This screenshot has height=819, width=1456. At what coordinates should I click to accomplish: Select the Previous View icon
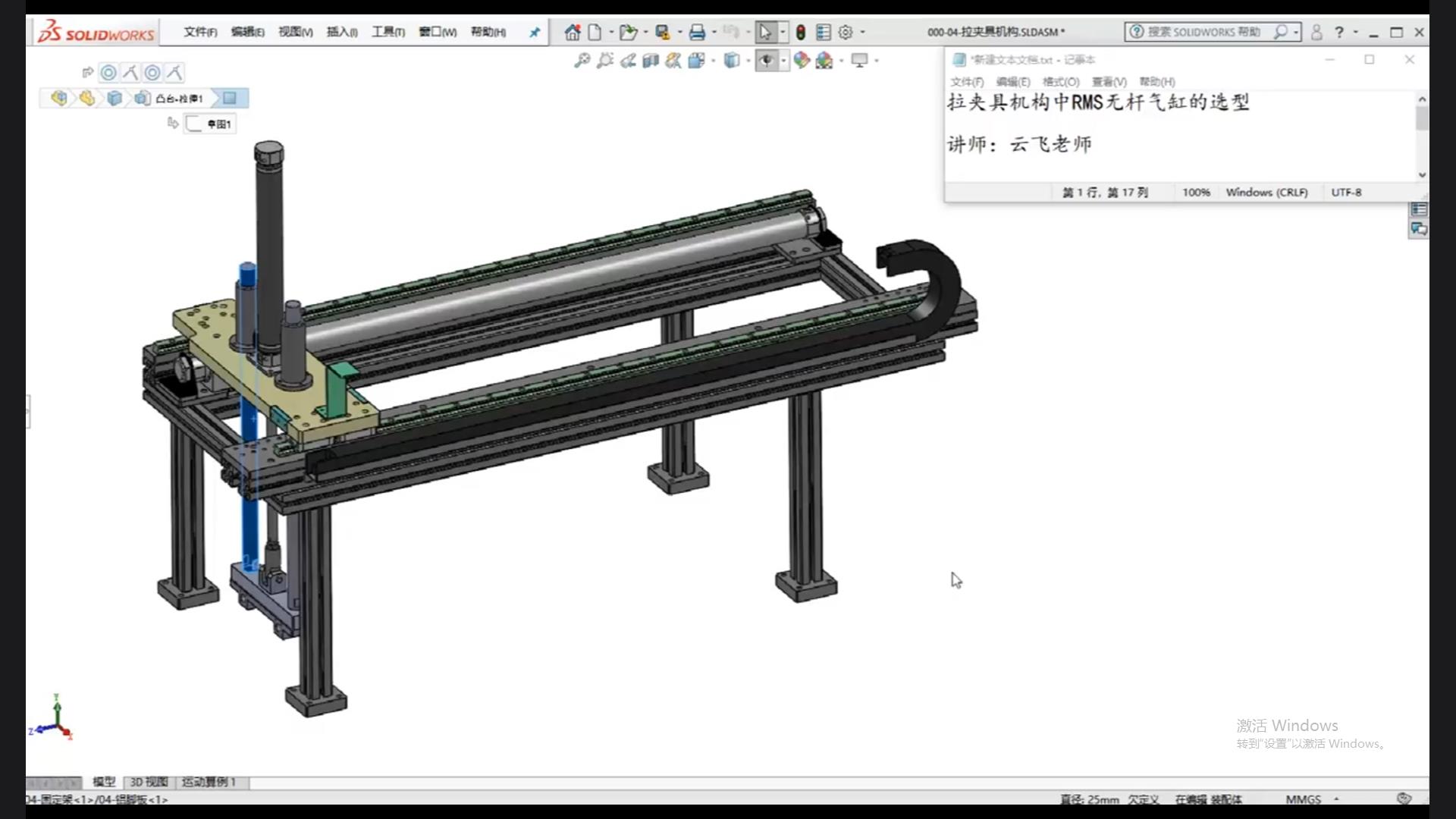coord(628,60)
